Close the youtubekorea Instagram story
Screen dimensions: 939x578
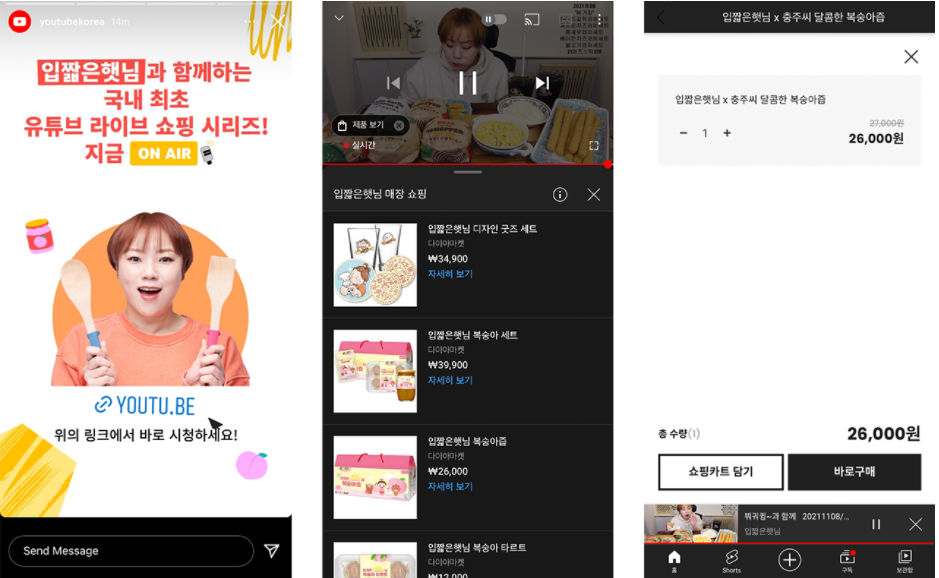coord(277,22)
